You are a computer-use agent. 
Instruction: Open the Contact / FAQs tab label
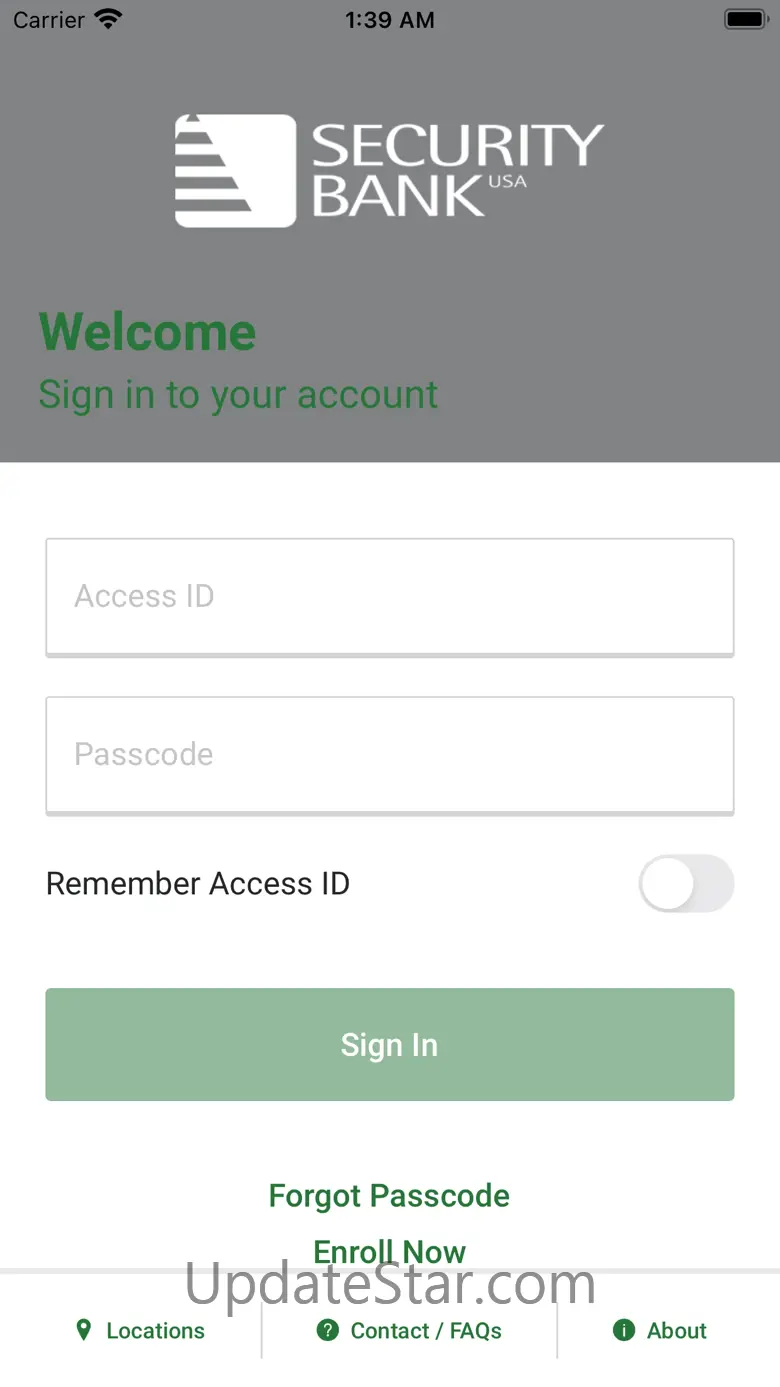pos(426,1331)
